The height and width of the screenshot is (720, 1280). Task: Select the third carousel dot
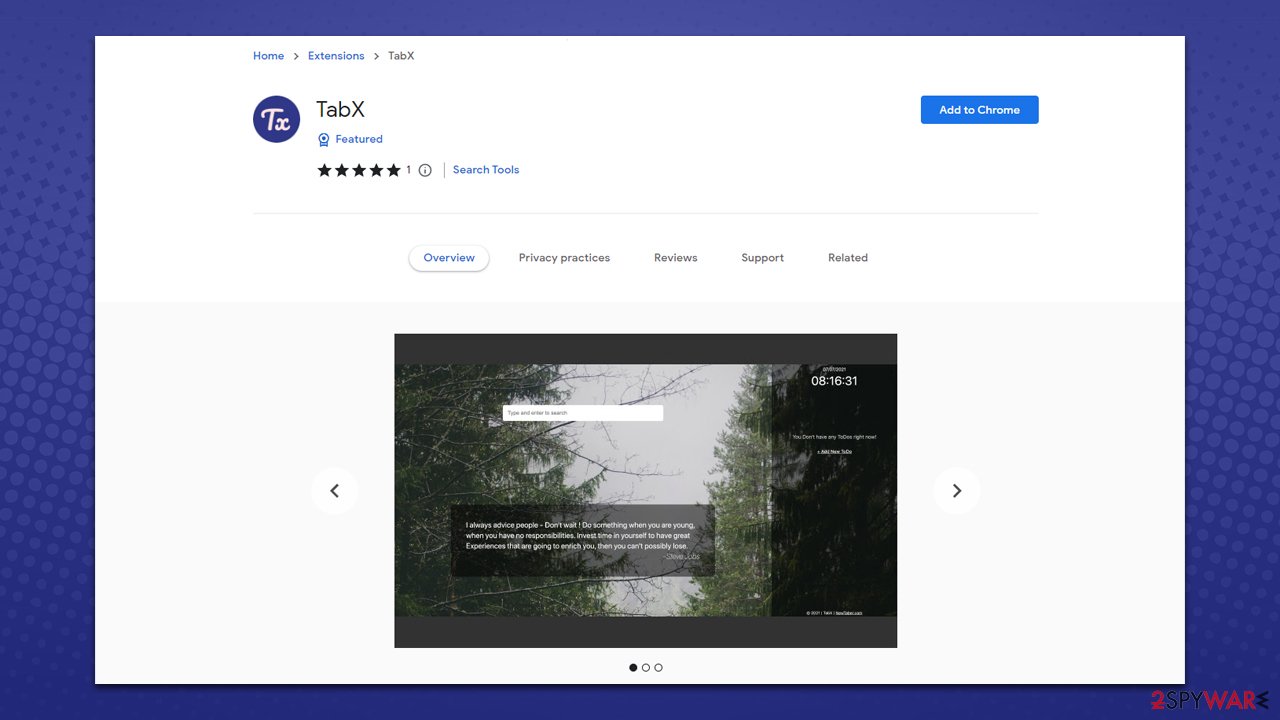pyautogui.click(x=658, y=667)
